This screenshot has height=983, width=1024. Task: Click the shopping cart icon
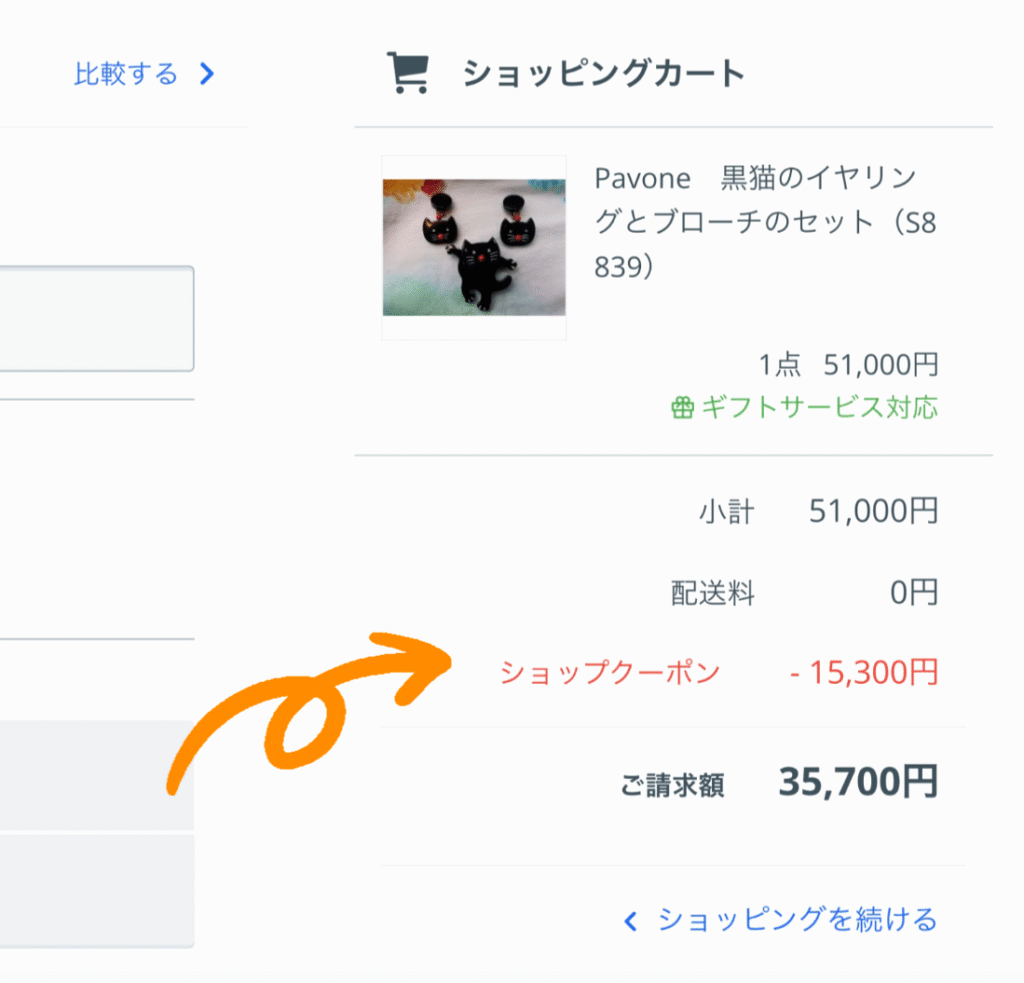coord(407,73)
